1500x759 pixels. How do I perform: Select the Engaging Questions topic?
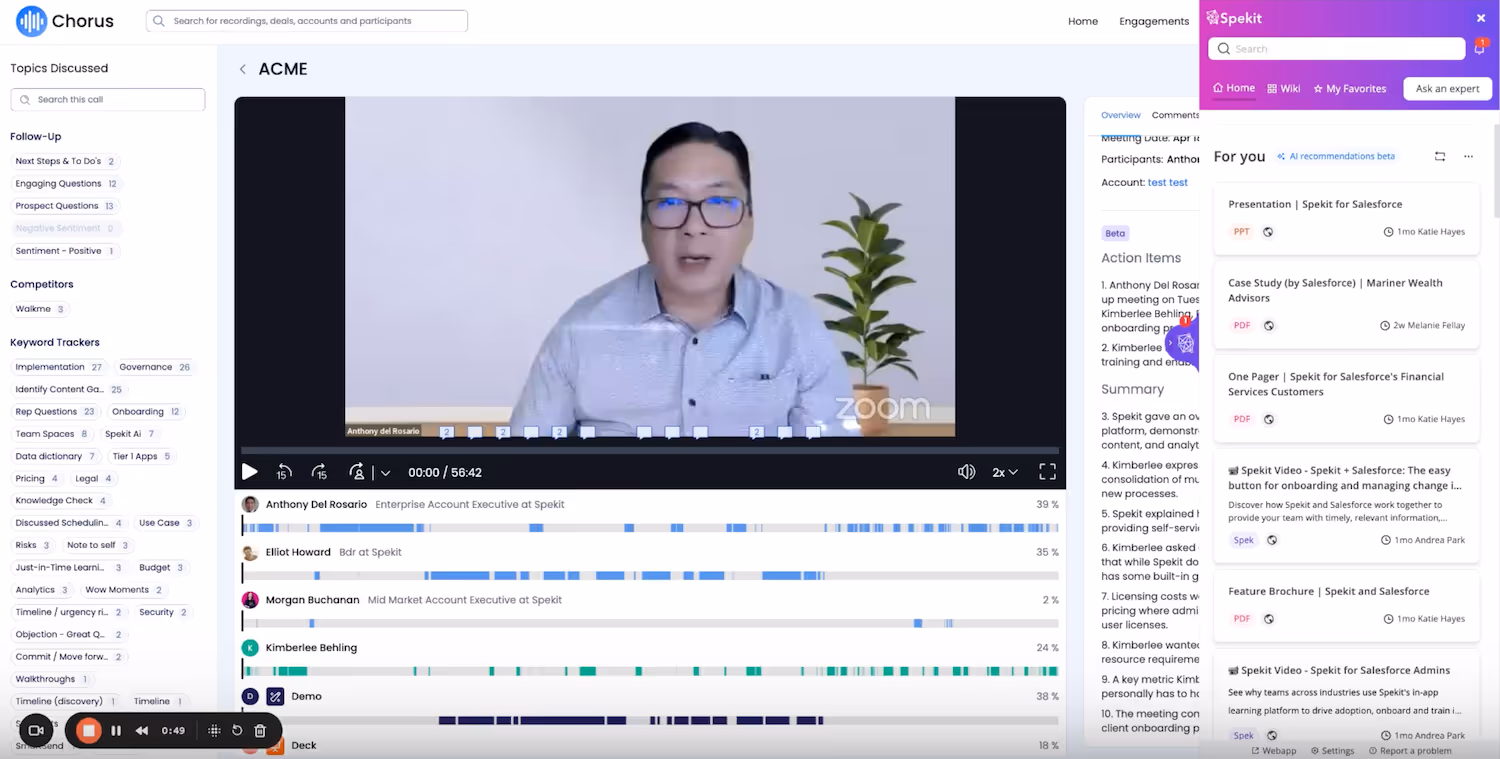(x=66, y=184)
